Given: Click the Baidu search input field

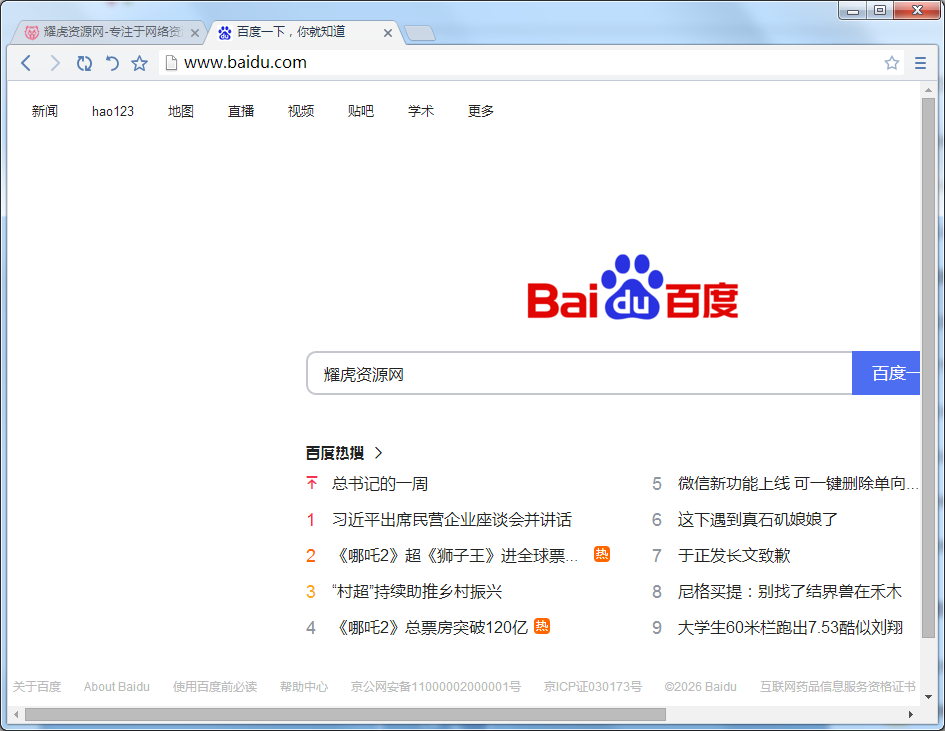Looking at the screenshot, I should [580, 374].
